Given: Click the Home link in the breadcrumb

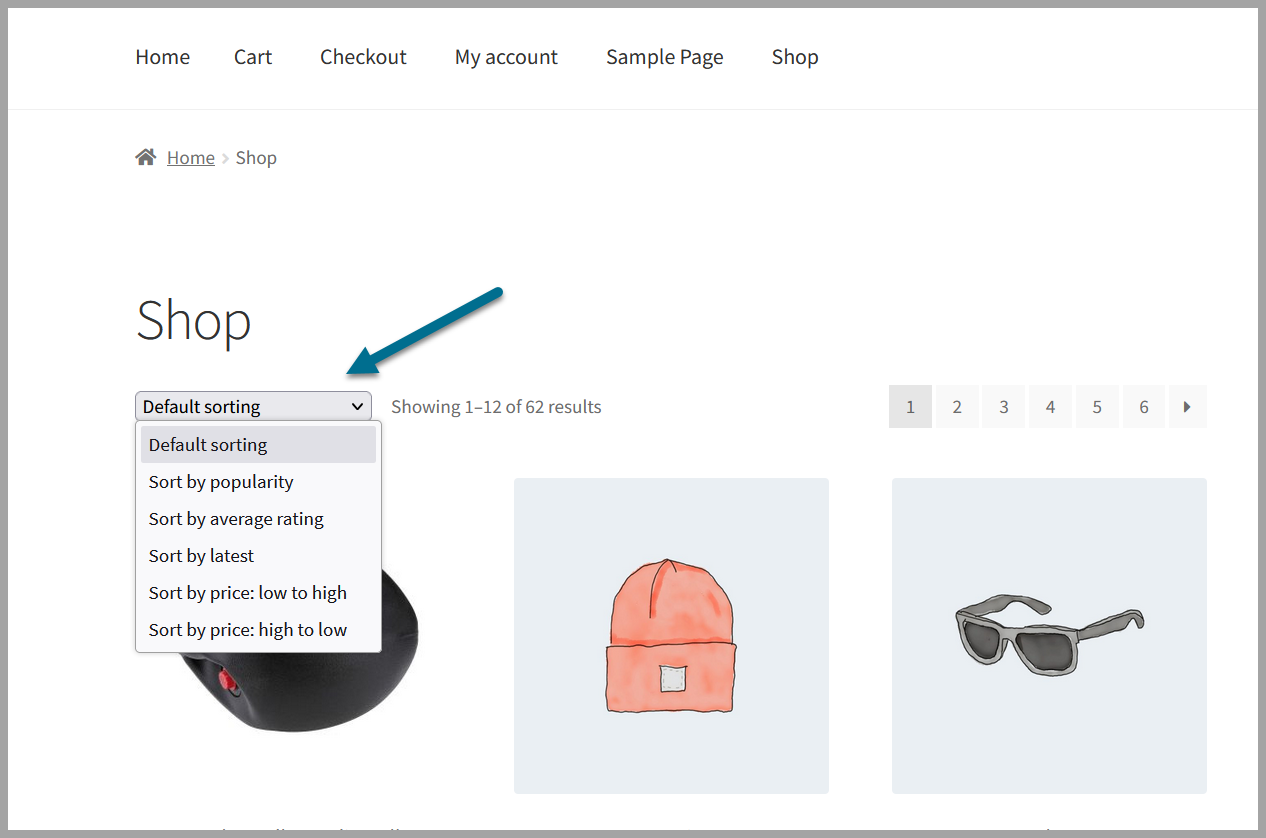Looking at the screenshot, I should [190, 157].
